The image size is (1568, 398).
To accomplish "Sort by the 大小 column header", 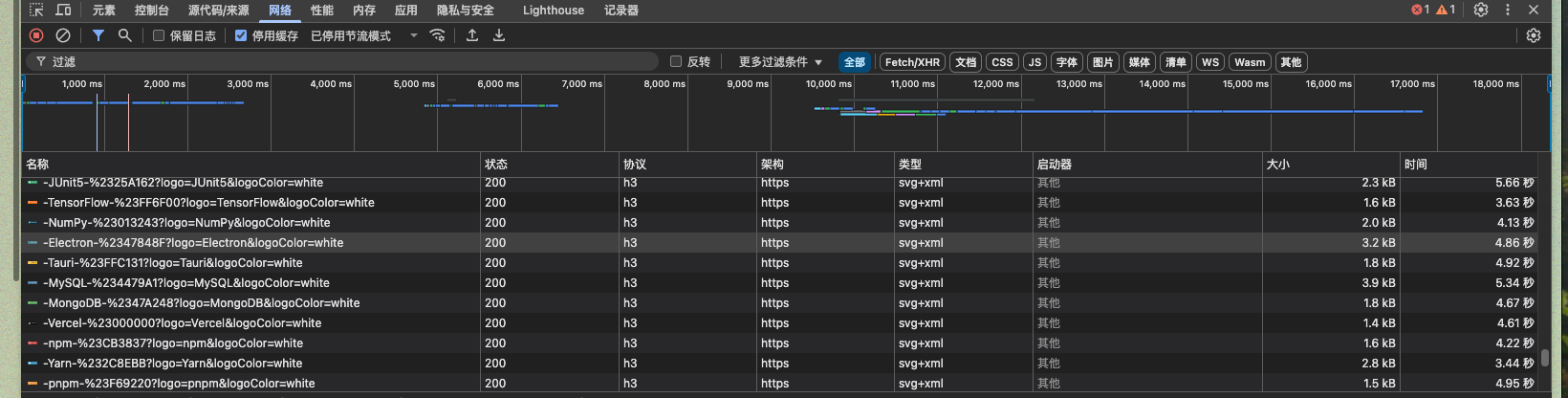I will (1331, 165).
